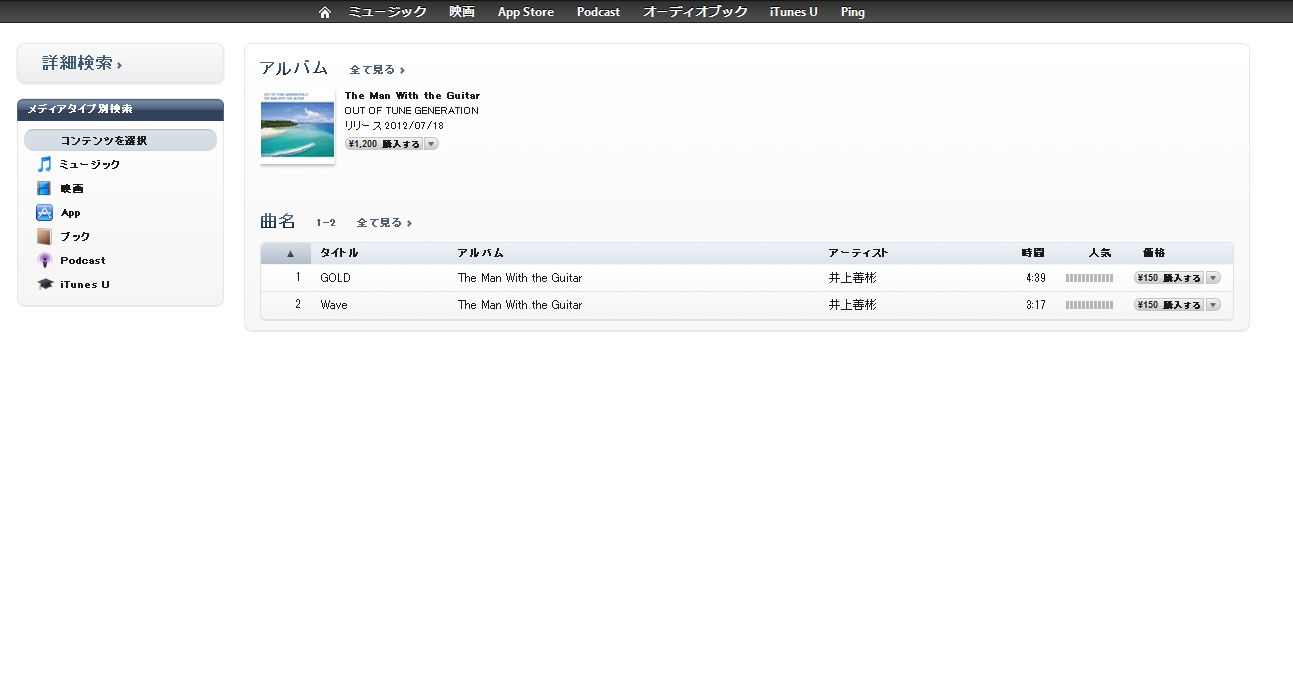The height and width of the screenshot is (690, 1293).
Task: Buy GOLD for ¥150
Action: point(1170,278)
